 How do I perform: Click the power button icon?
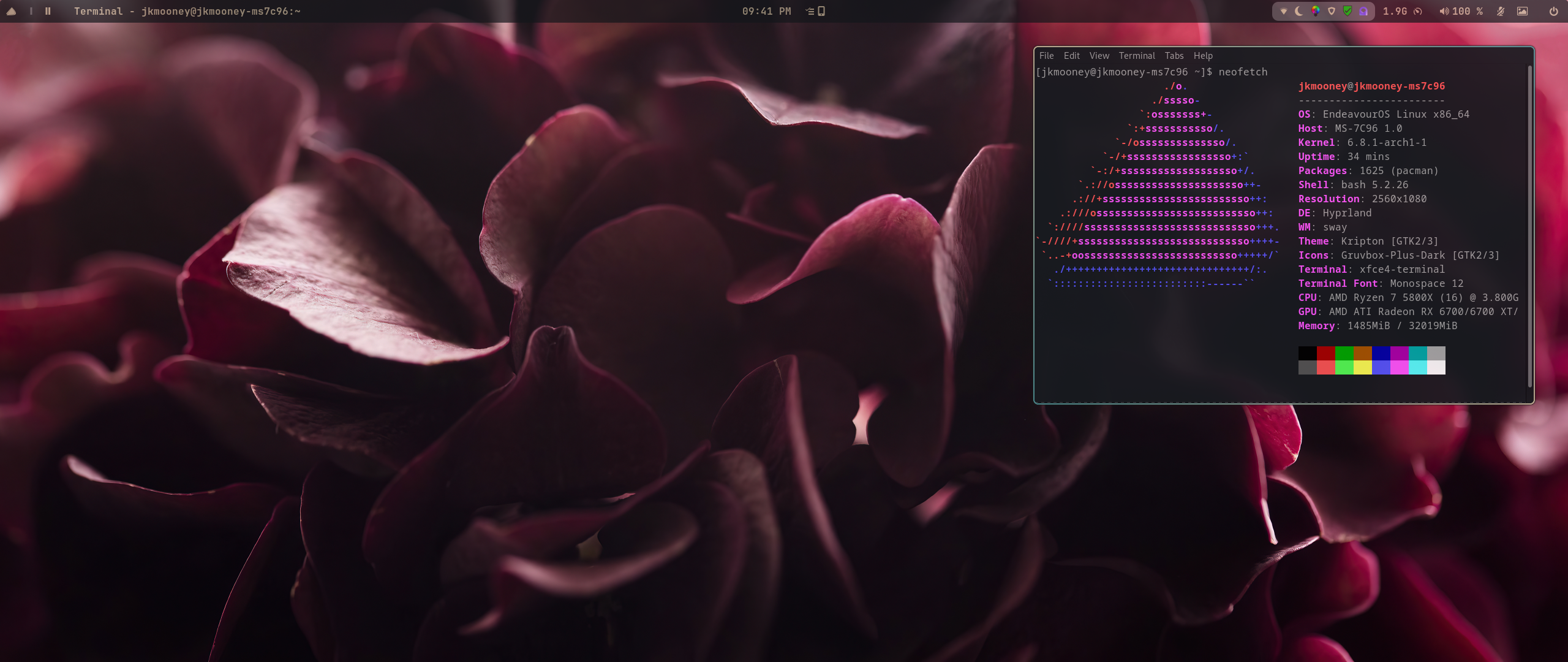pyautogui.click(x=1553, y=11)
